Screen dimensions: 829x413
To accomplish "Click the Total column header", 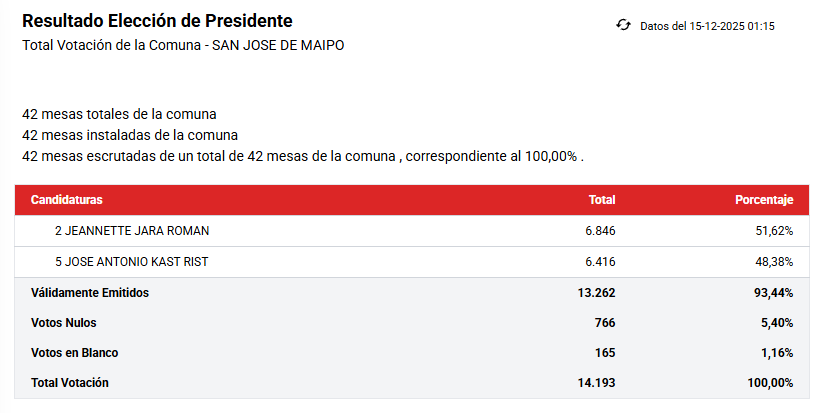I will (x=601, y=200).
